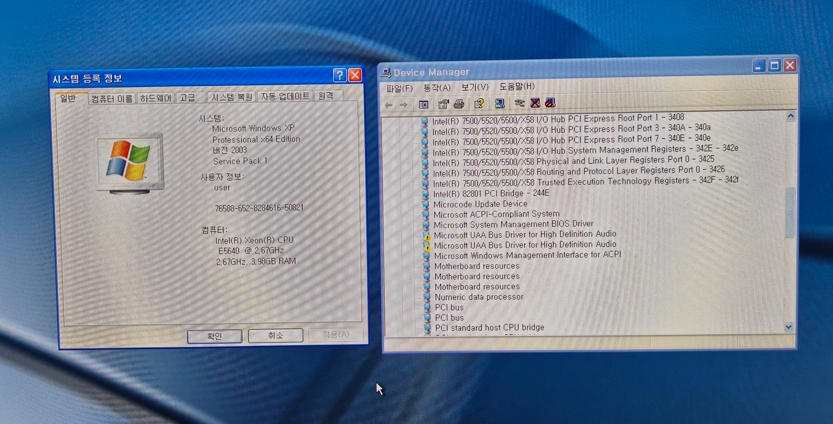Open Properties from the Device Manager toolbar
833x424 pixels.
coord(444,104)
